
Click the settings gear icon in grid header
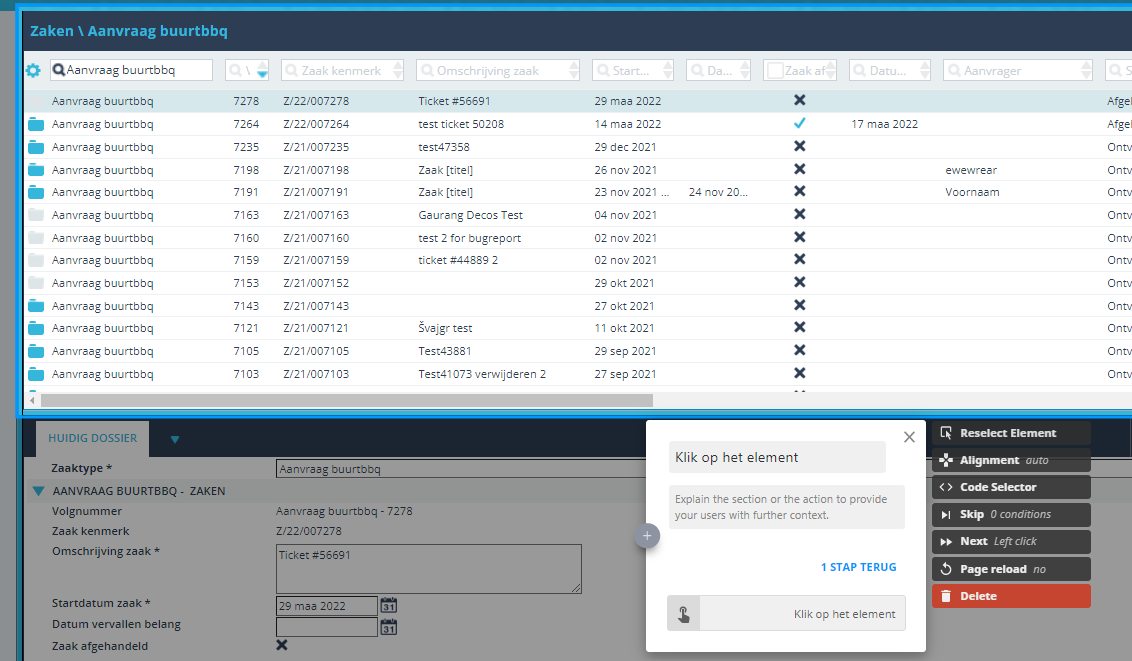pos(32,71)
